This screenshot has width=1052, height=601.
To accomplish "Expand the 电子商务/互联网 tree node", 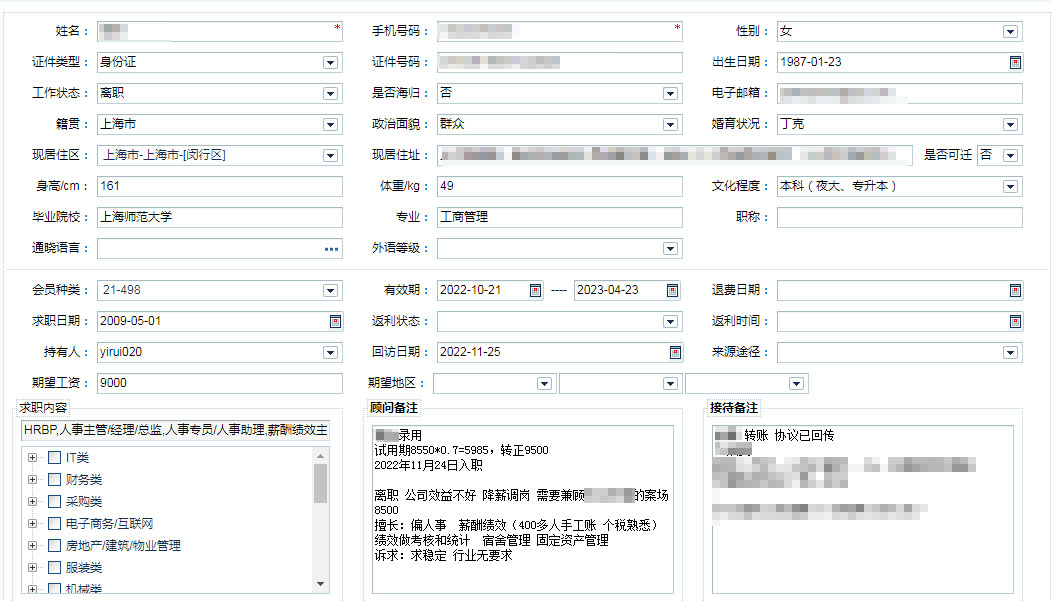I will [x=32, y=524].
